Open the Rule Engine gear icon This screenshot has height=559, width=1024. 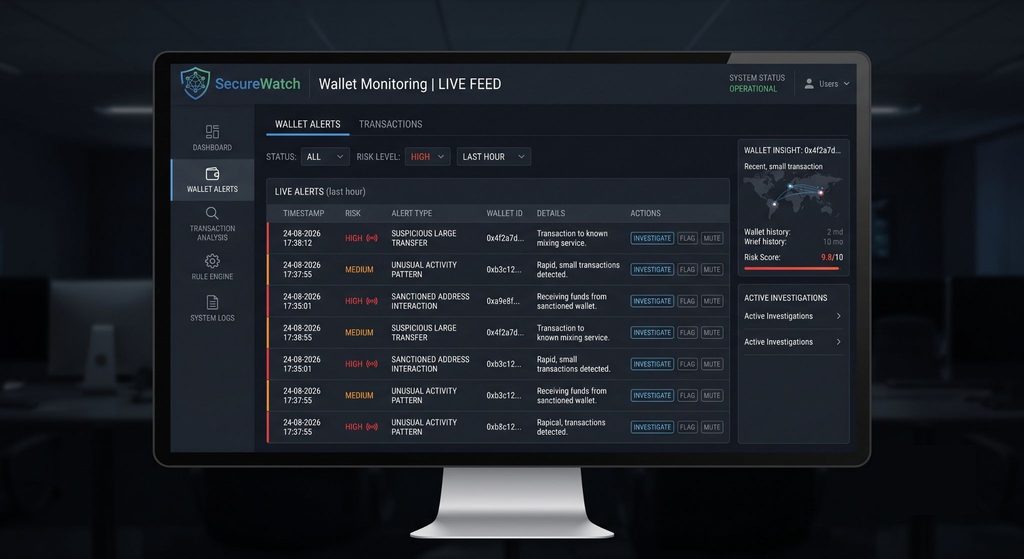tap(212, 261)
